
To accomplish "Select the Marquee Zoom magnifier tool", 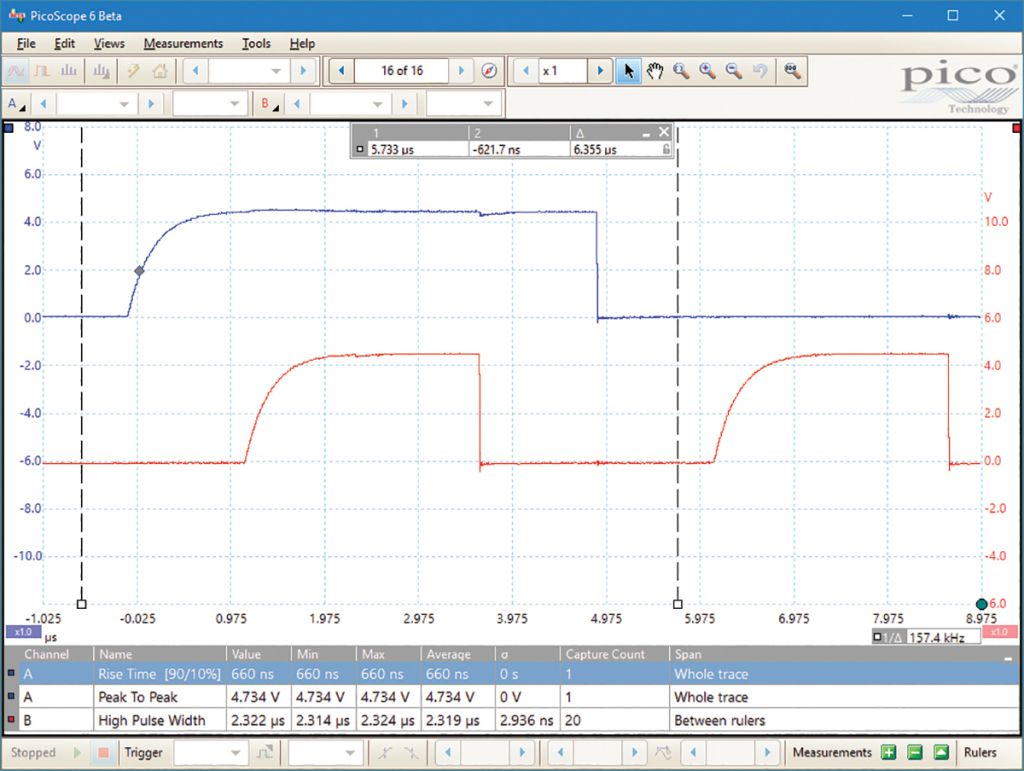I will (681, 71).
